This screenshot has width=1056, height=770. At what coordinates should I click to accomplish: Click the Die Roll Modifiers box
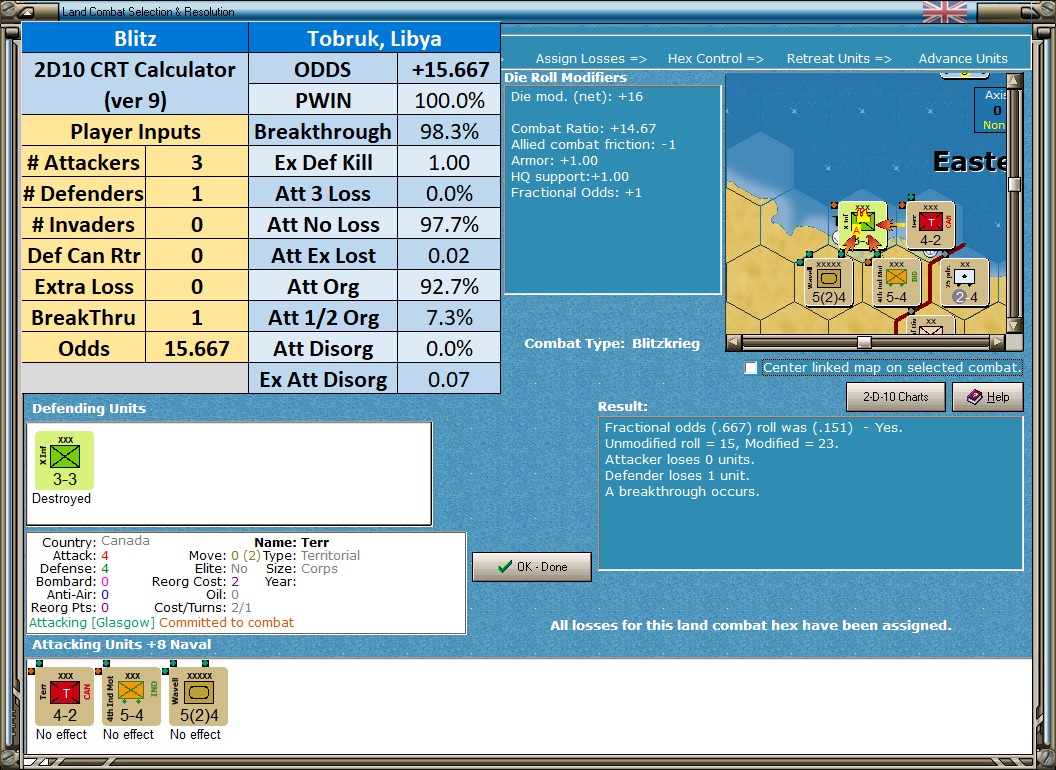[613, 190]
